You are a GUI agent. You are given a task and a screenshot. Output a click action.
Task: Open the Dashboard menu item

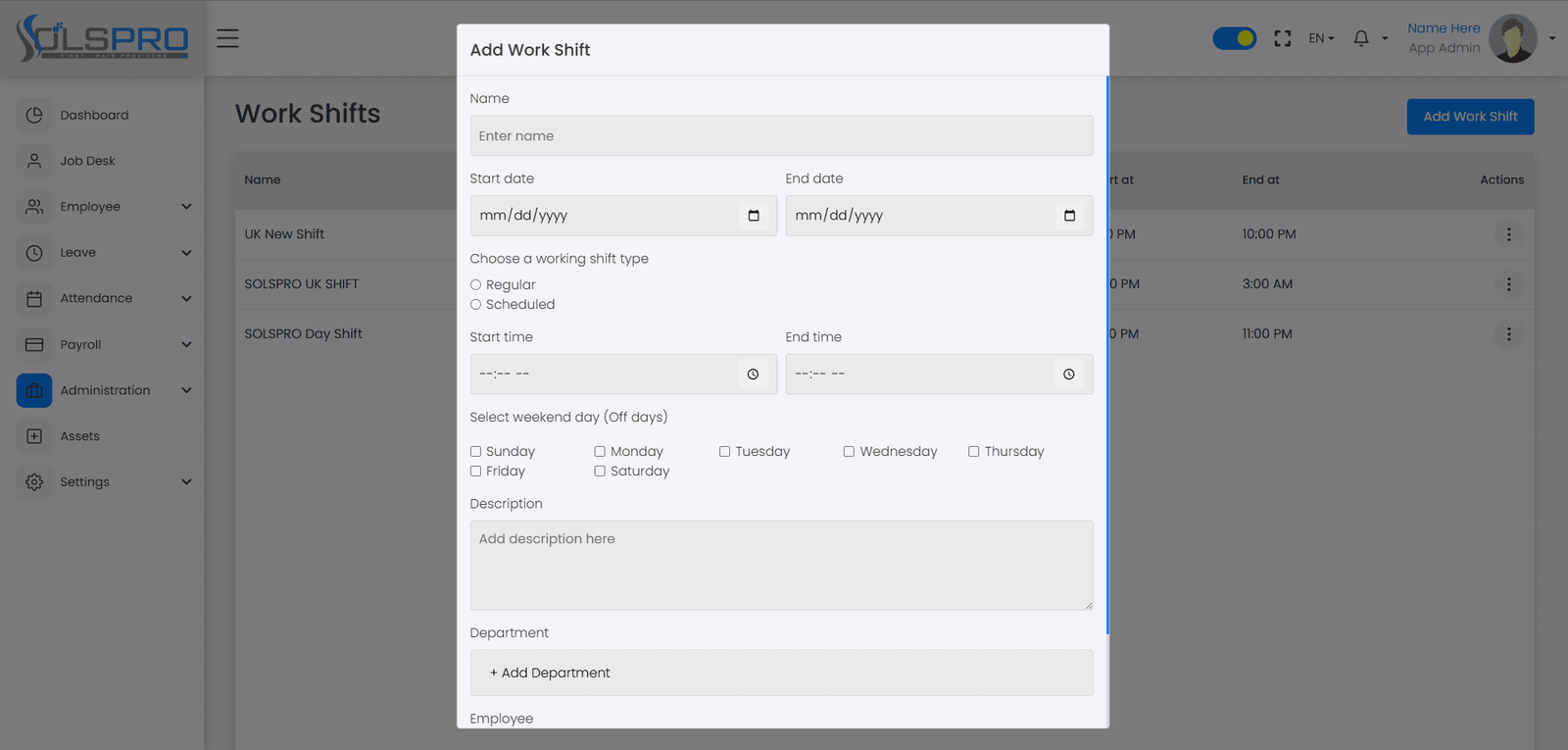95,115
